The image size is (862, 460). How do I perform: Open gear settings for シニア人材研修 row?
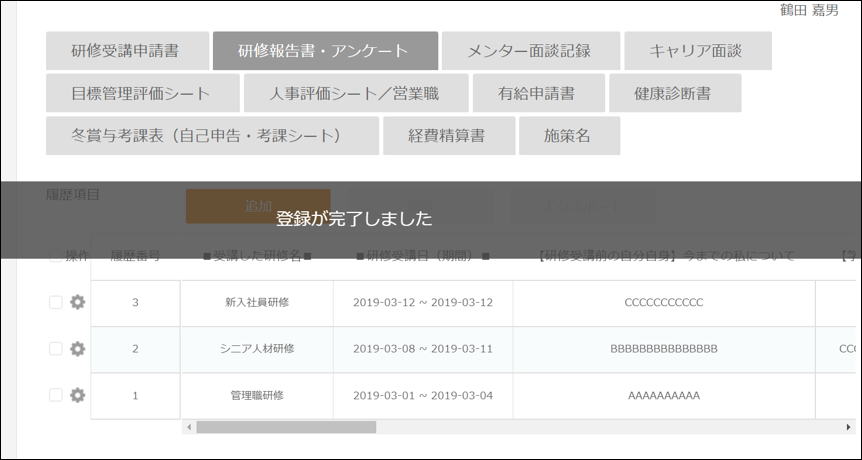coord(77,349)
